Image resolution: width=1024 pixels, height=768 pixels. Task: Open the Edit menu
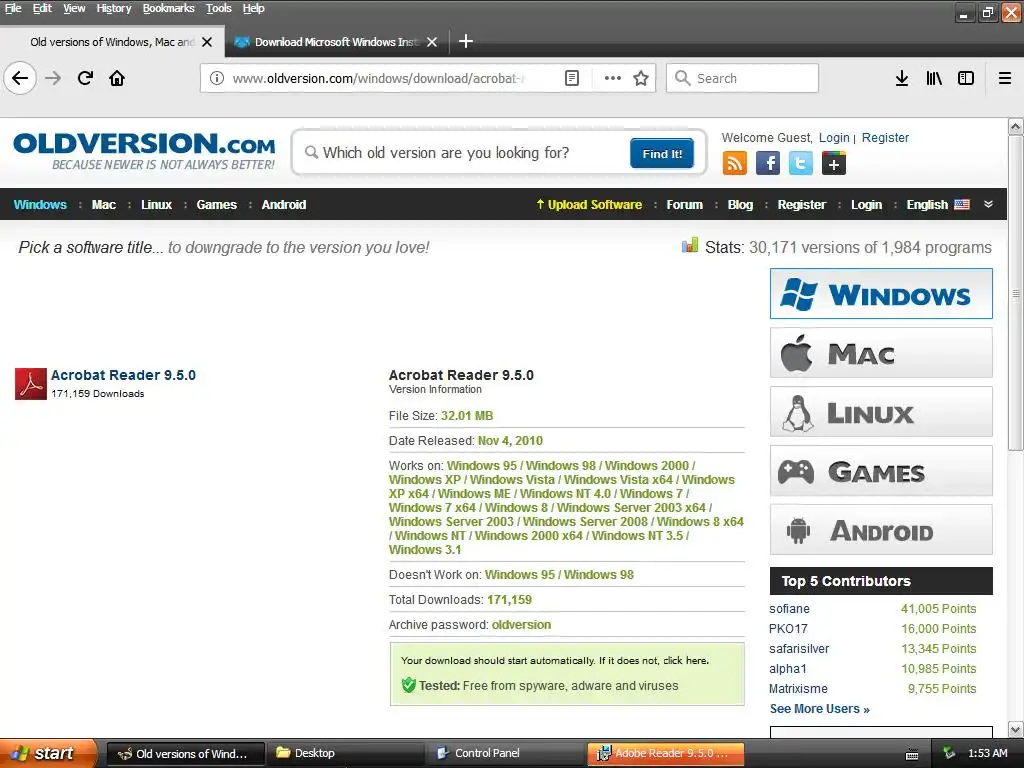point(42,8)
